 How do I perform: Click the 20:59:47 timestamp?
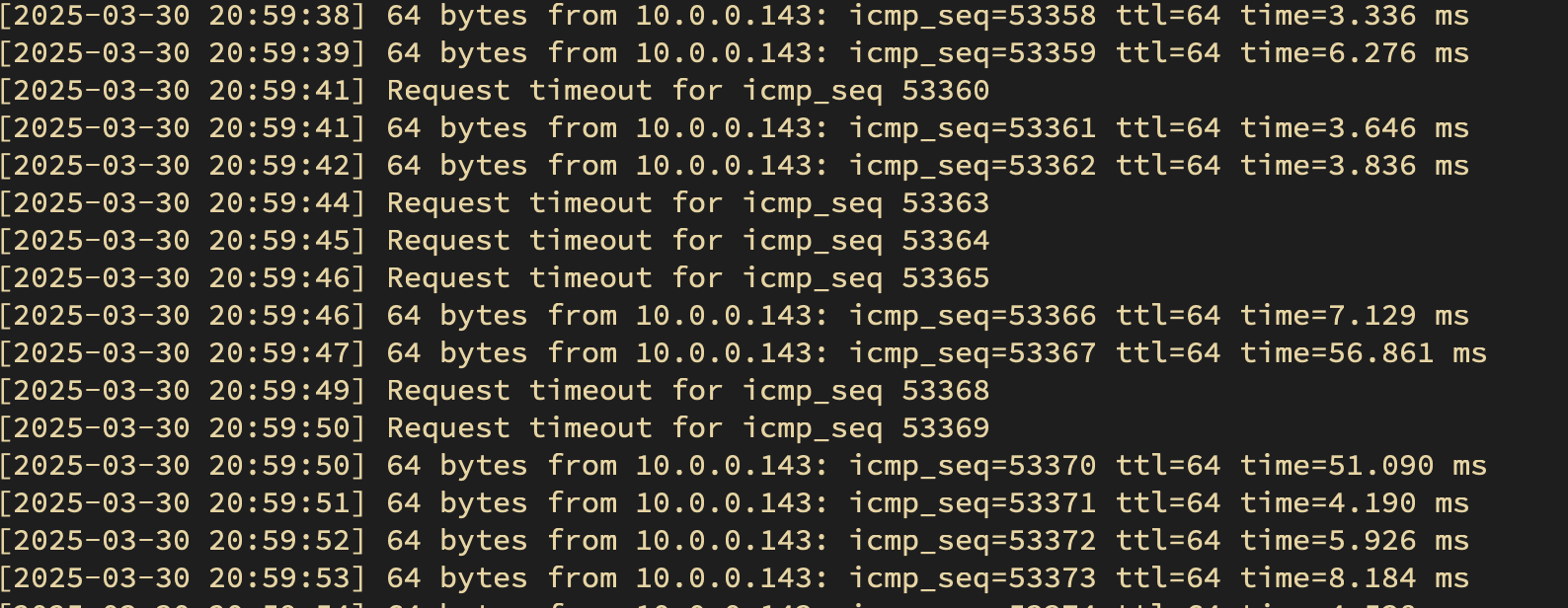click(x=279, y=353)
